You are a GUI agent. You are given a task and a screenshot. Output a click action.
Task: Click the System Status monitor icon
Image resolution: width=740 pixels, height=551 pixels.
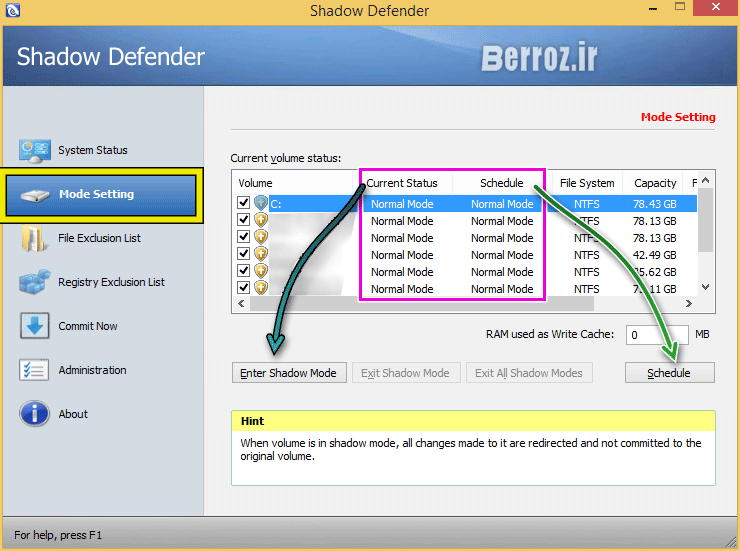click(34, 151)
